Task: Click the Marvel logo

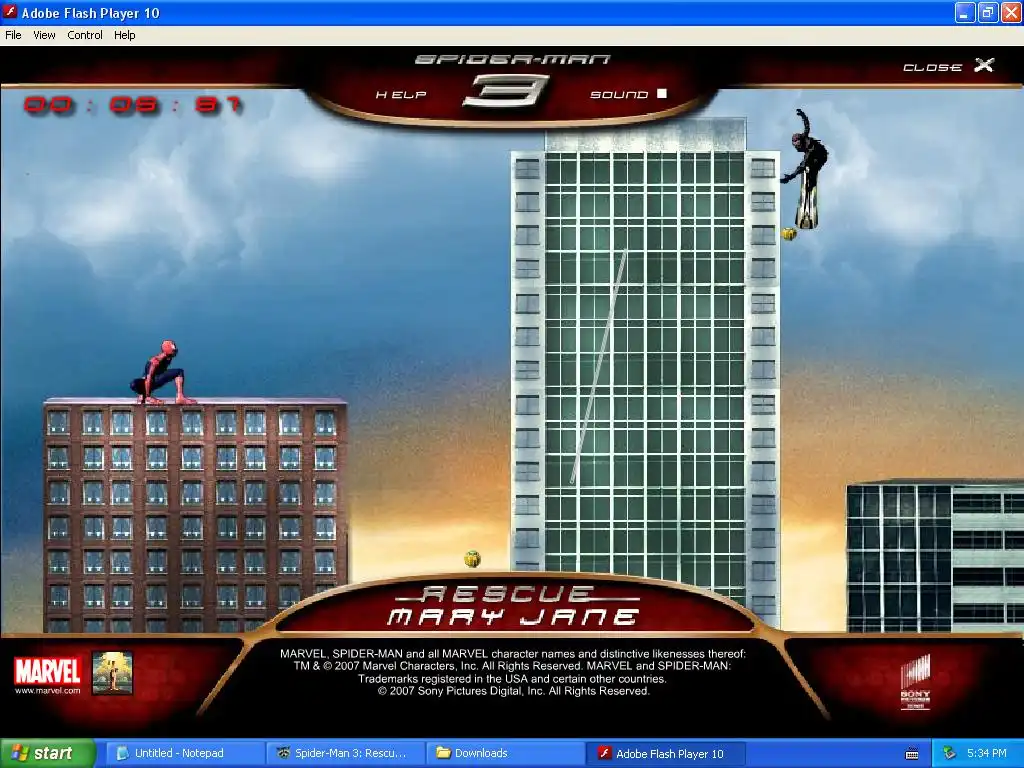Action: pos(47,671)
